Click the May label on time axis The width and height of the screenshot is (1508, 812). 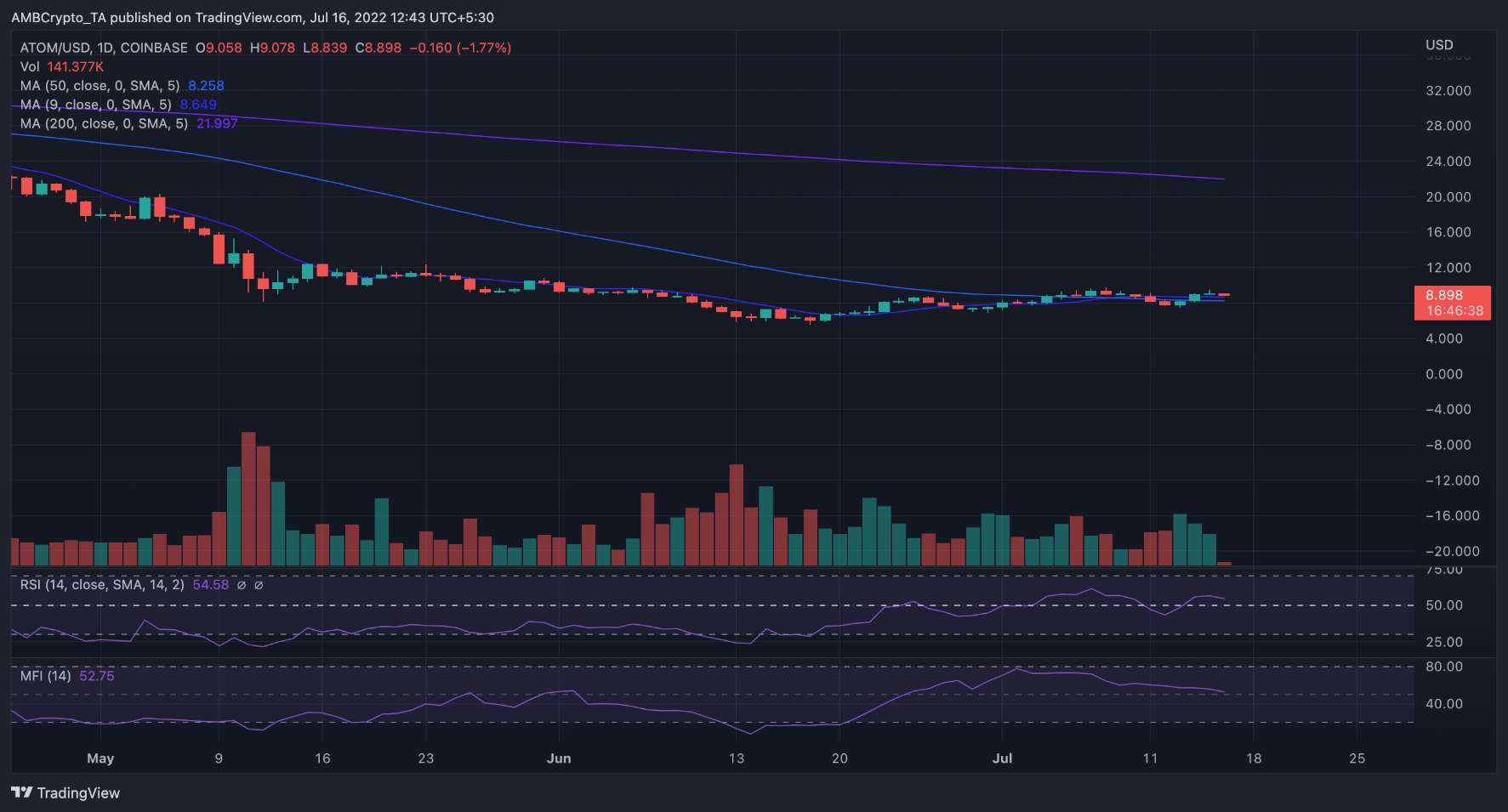(100, 758)
